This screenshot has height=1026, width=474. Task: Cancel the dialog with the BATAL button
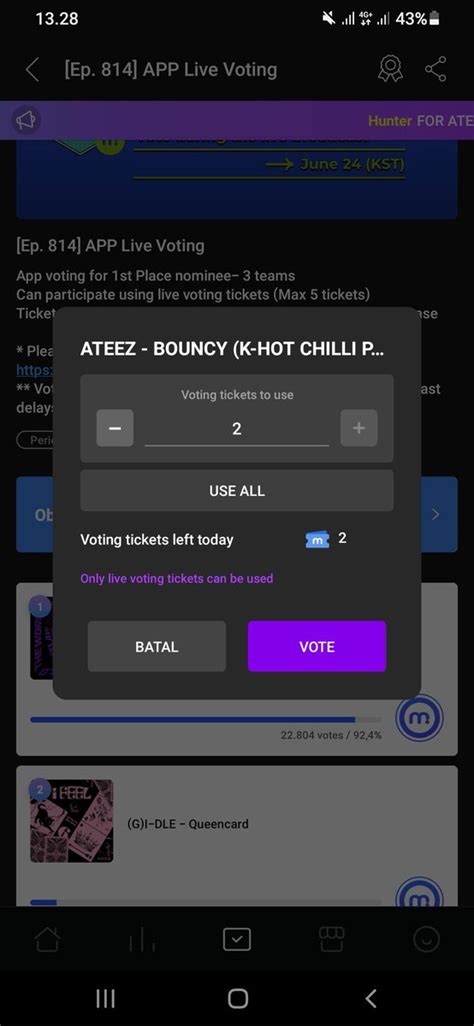coord(157,646)
